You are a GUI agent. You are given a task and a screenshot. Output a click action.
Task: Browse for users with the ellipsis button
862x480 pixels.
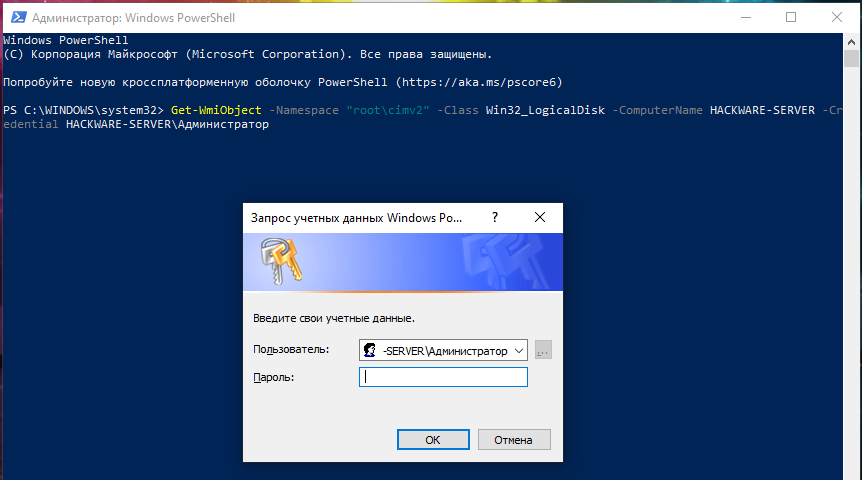(x=543, y=351)
